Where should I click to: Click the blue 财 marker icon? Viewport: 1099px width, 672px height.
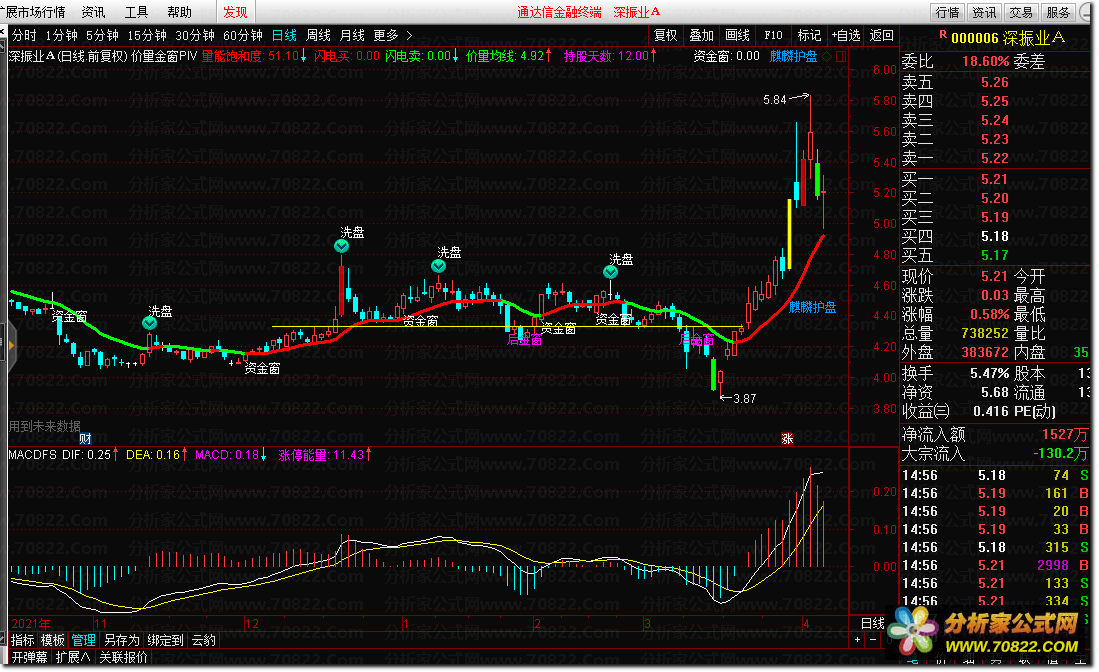(x=85, y=439)
